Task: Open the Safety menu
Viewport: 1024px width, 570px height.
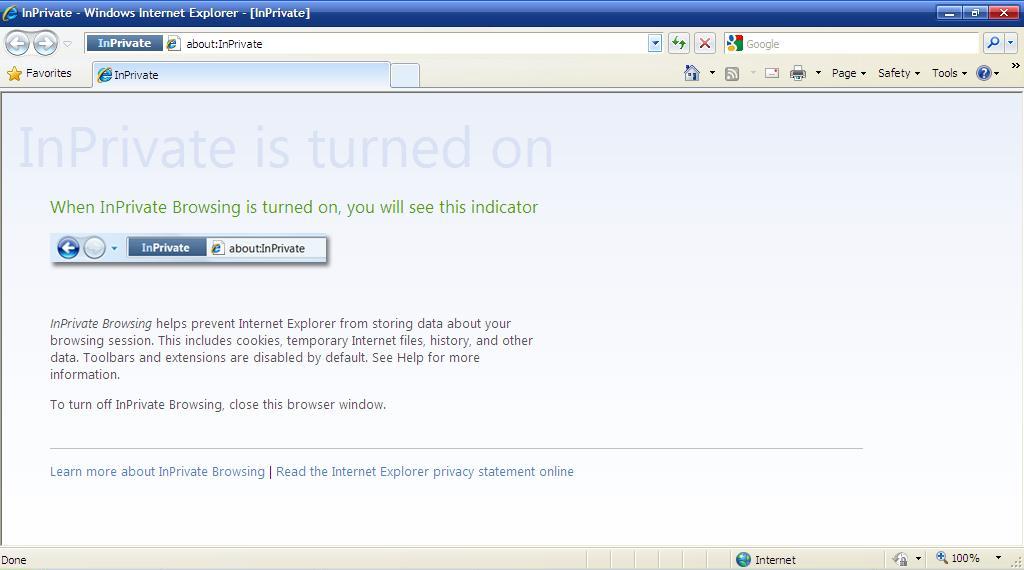Action: click(899, 73)
